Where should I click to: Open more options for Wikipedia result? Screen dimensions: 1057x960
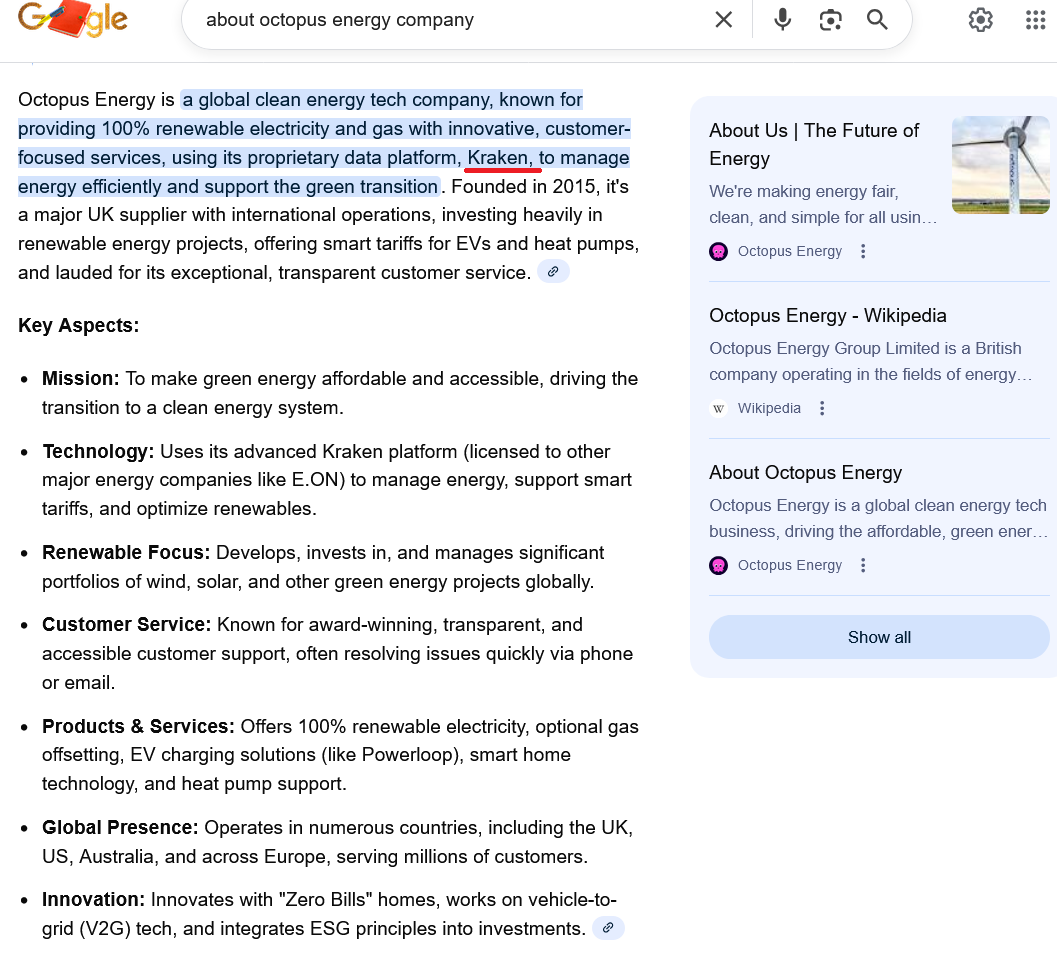click(x=822, y=408)
